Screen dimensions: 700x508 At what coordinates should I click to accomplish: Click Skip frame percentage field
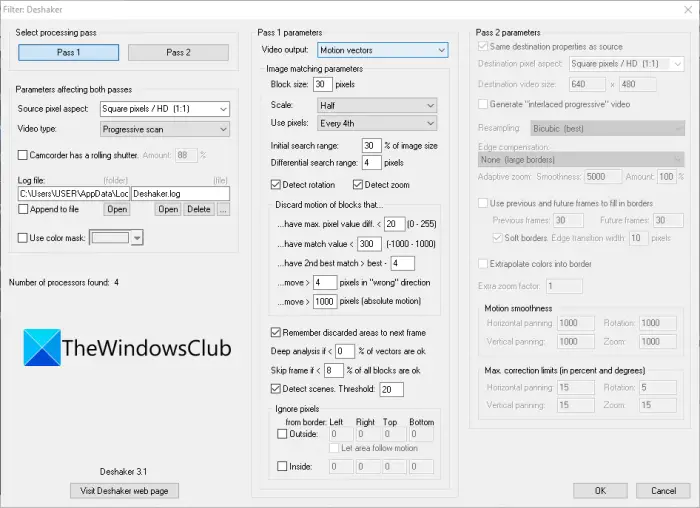(x=333, y=371)
